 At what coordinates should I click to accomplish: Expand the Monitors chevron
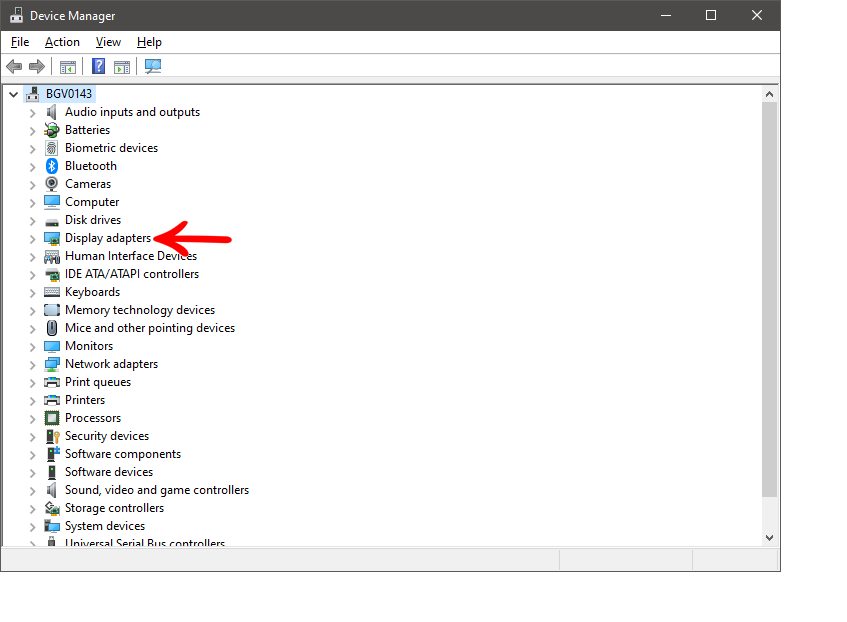[x=32, y=346]
